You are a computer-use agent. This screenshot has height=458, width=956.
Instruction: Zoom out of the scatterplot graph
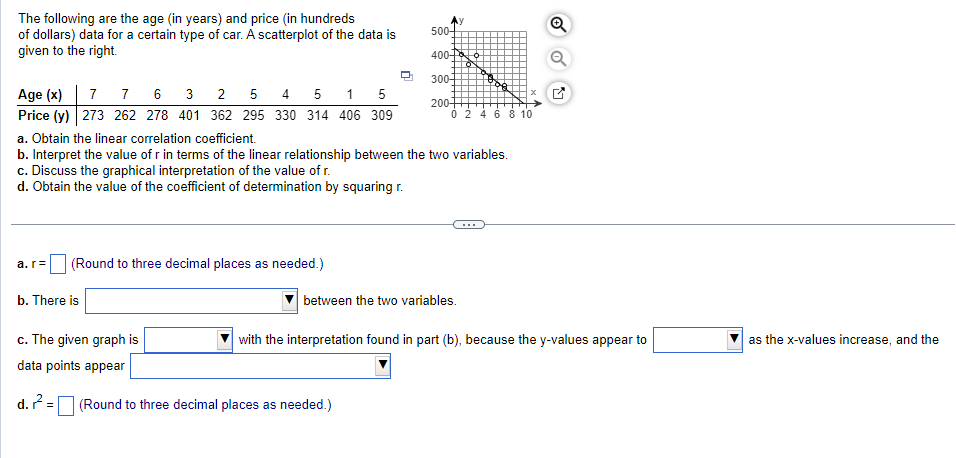(559, 59)
